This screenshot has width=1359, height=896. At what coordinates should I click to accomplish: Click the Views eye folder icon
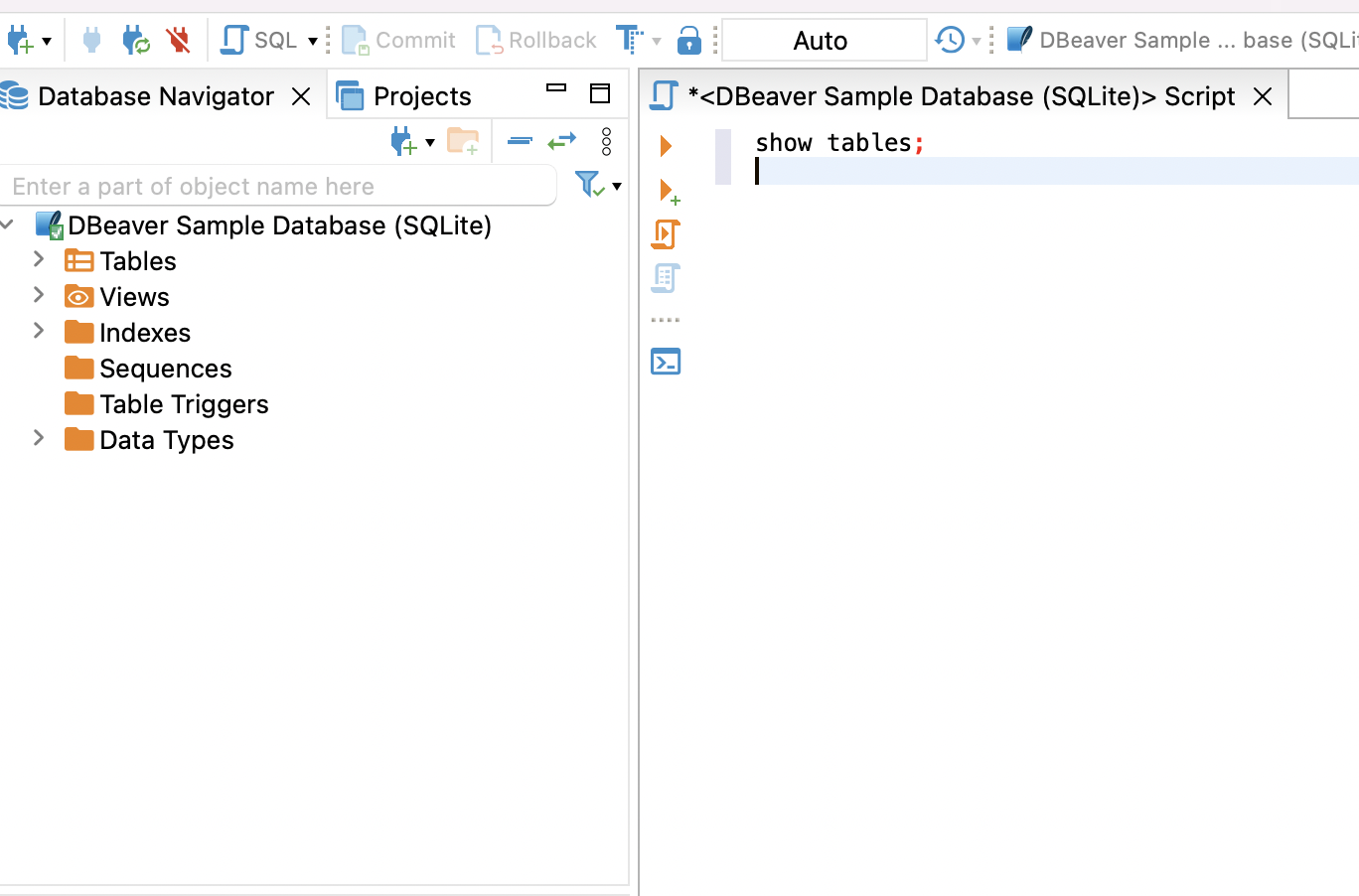[79, 297]
